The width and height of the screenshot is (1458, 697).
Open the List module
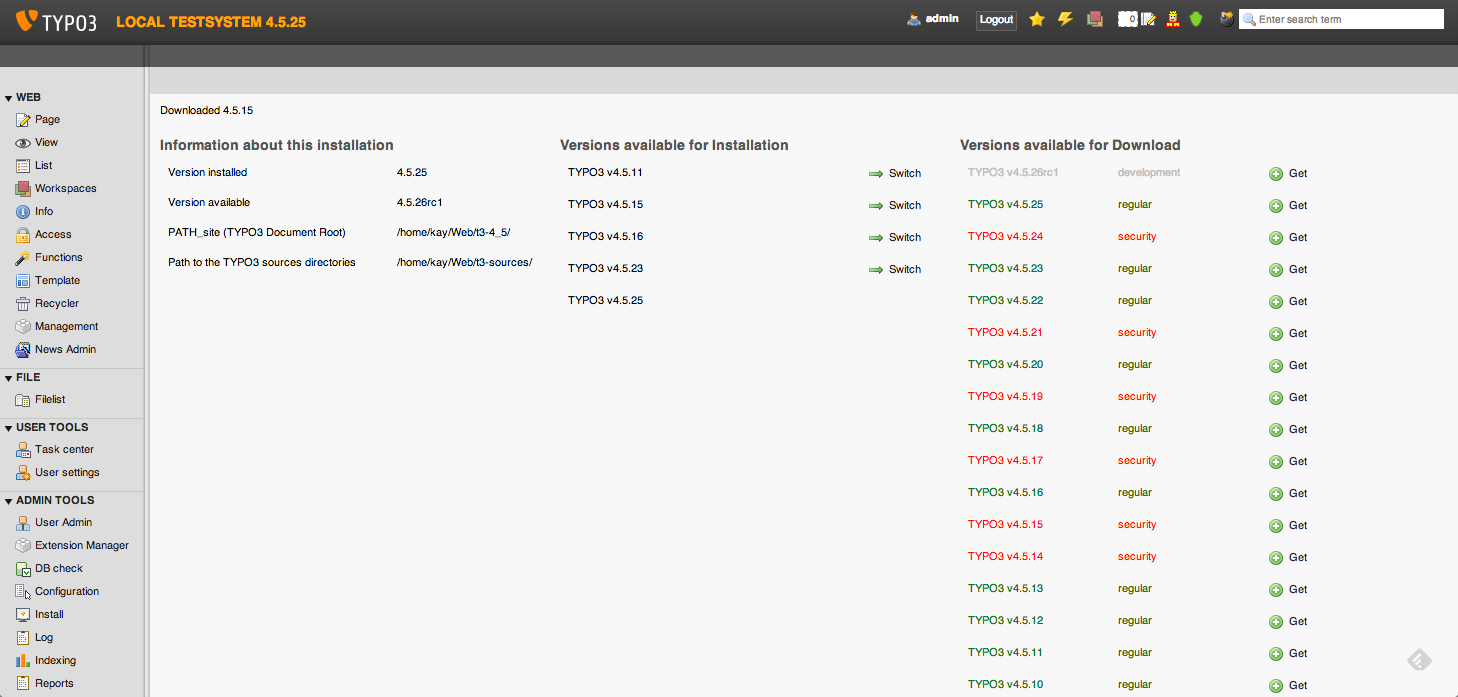[34, 166]
